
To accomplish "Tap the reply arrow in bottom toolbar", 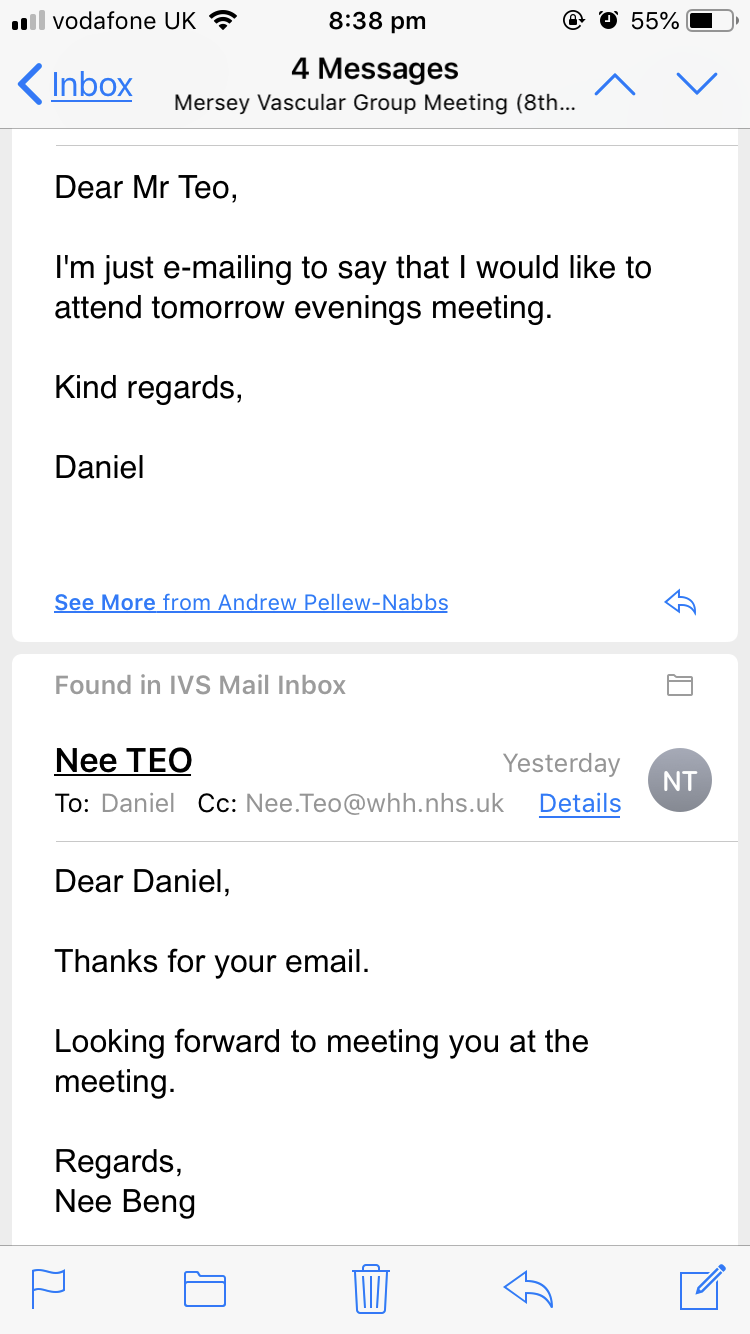I will pyautogui.click(x=529, y=1288).
